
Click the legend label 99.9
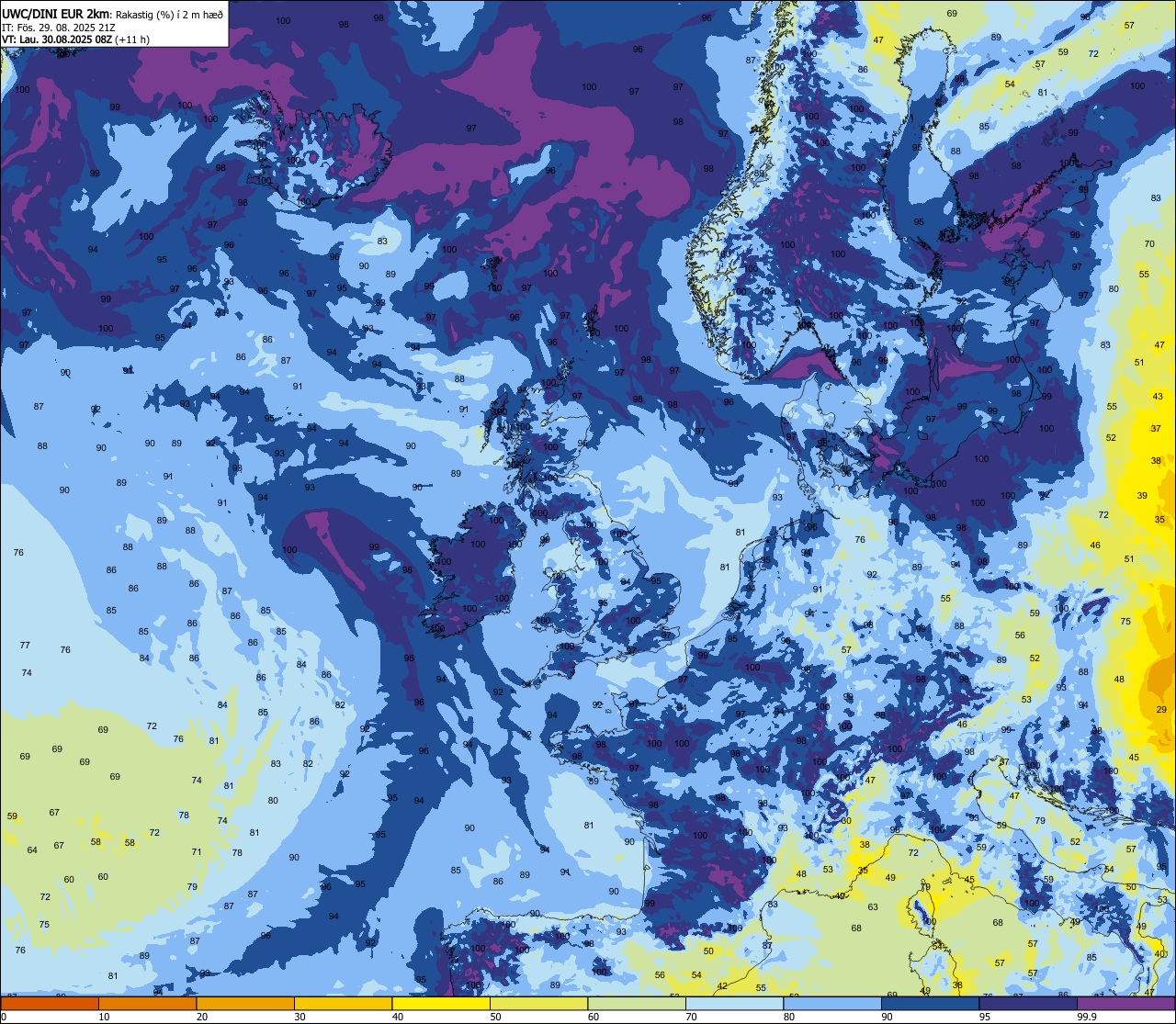click(x=1087, y=1017)
